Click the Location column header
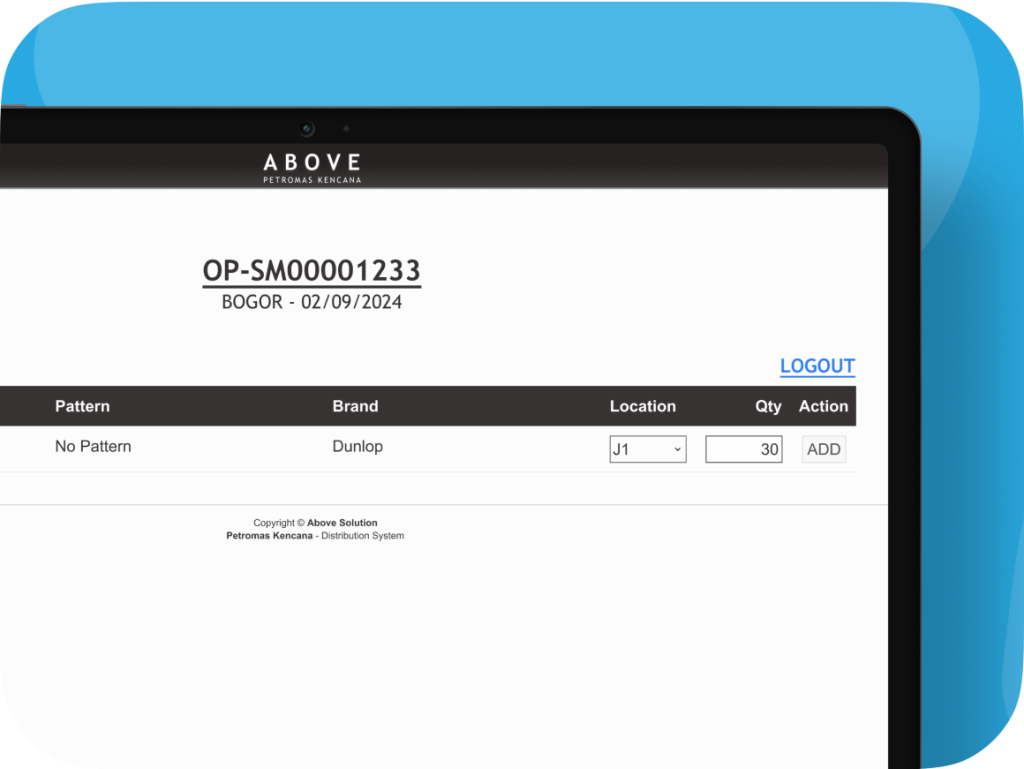 [643, 406]
